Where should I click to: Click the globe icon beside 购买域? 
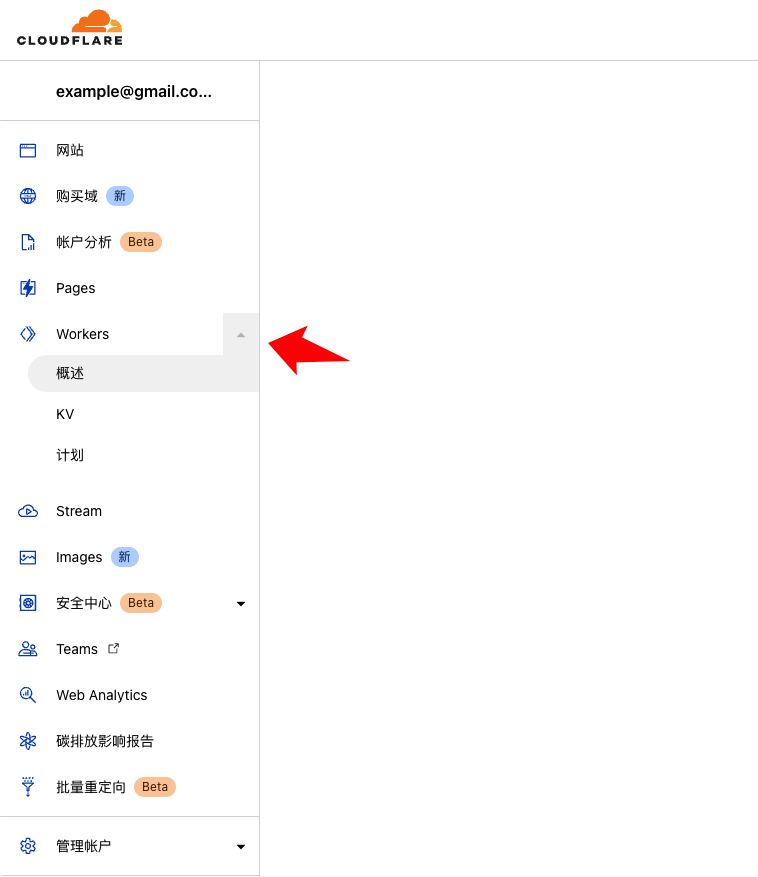point(28,196)
